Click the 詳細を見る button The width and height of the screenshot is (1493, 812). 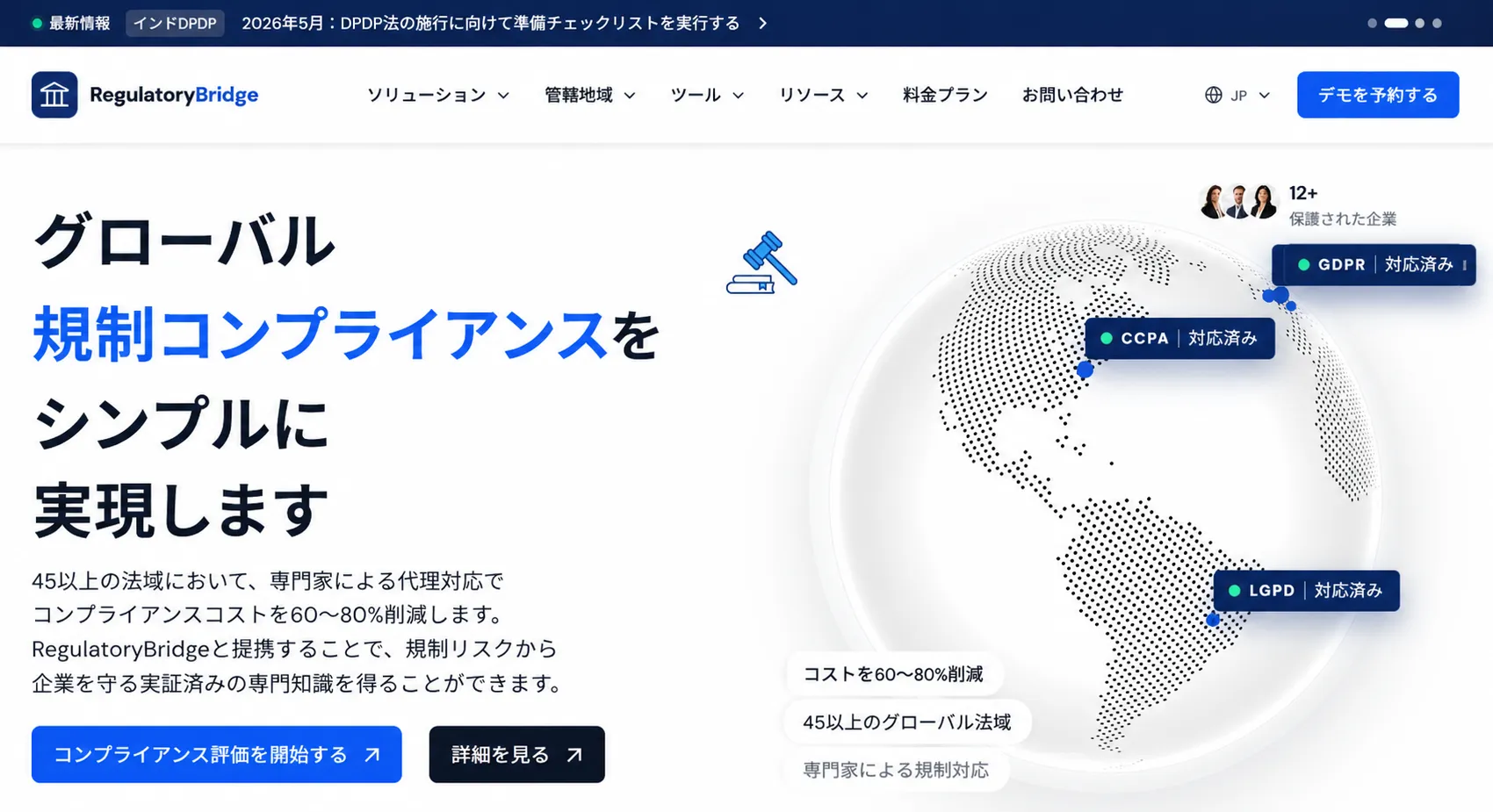click(516, 754)
